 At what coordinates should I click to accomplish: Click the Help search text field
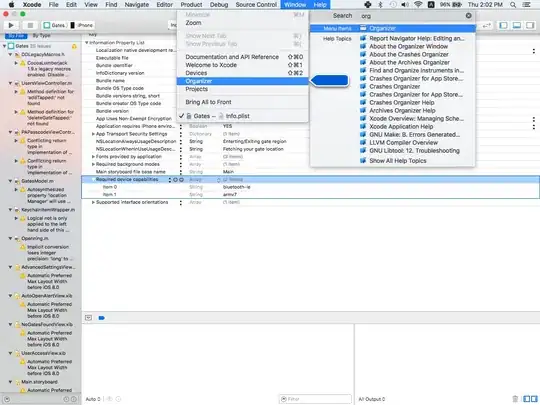point(412,16)
